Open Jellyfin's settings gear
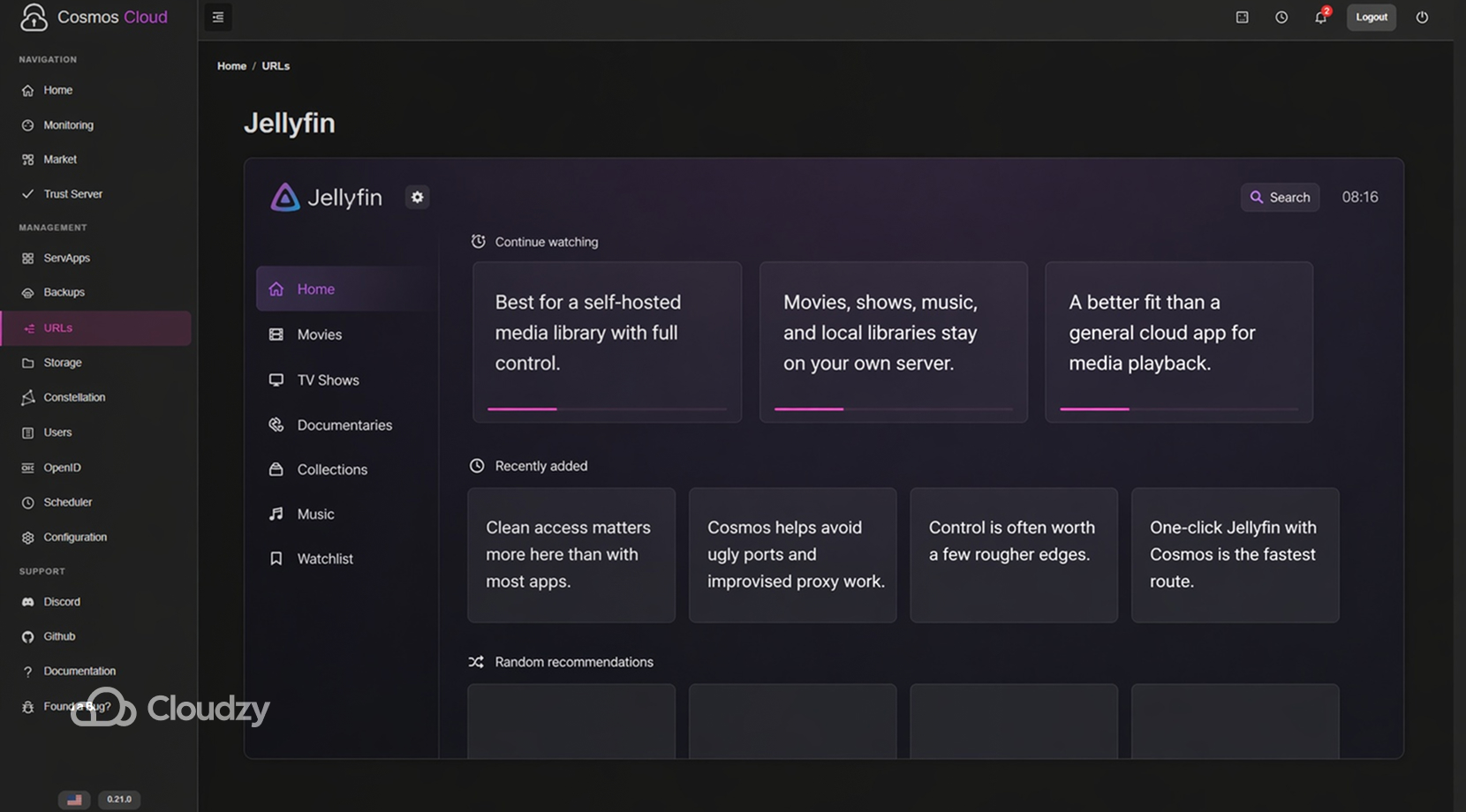This screenshot has width=1466, height=812. [417, 197]
